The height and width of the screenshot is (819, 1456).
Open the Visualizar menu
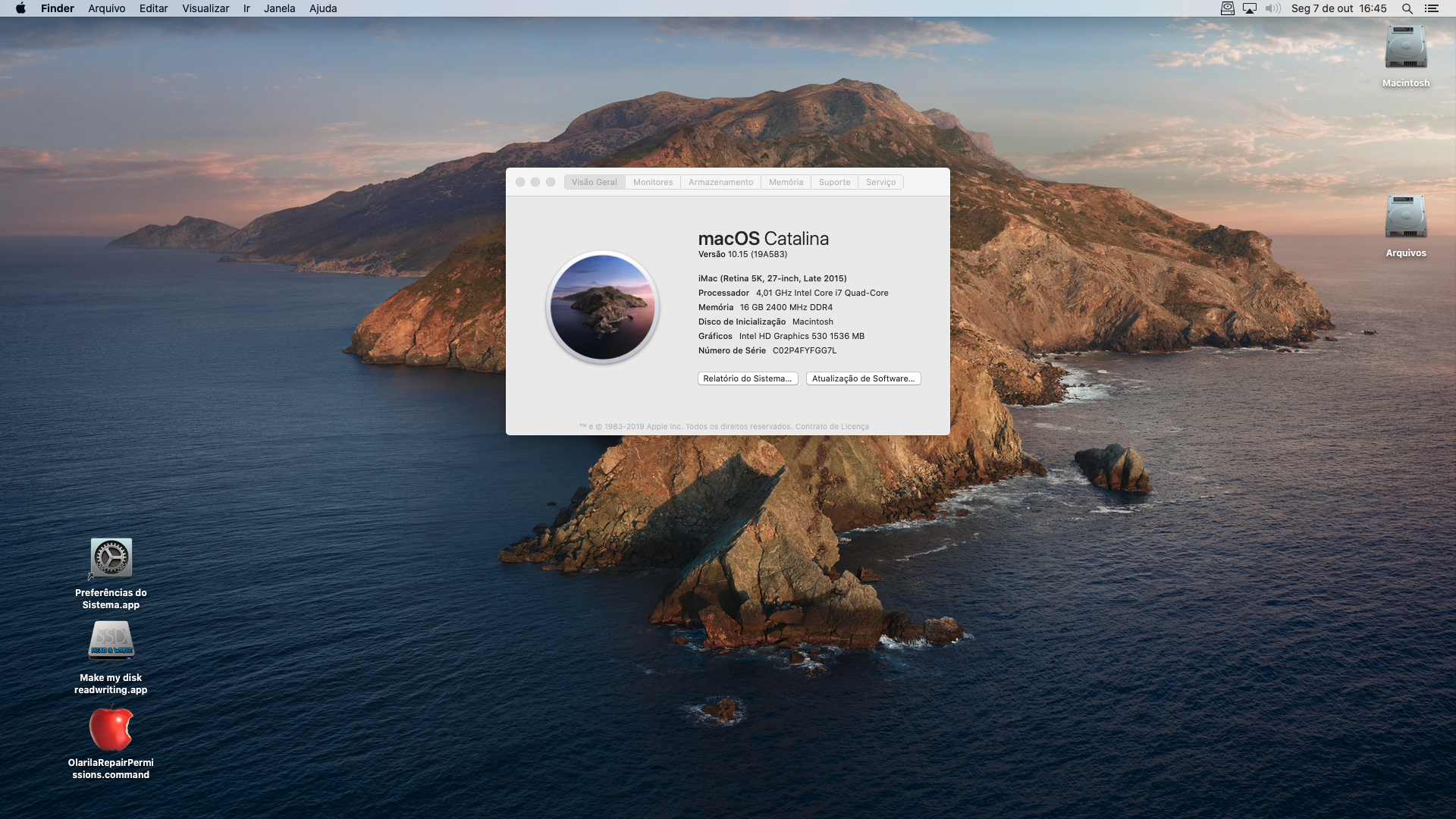pyautogui.click(x=206, y=8)
